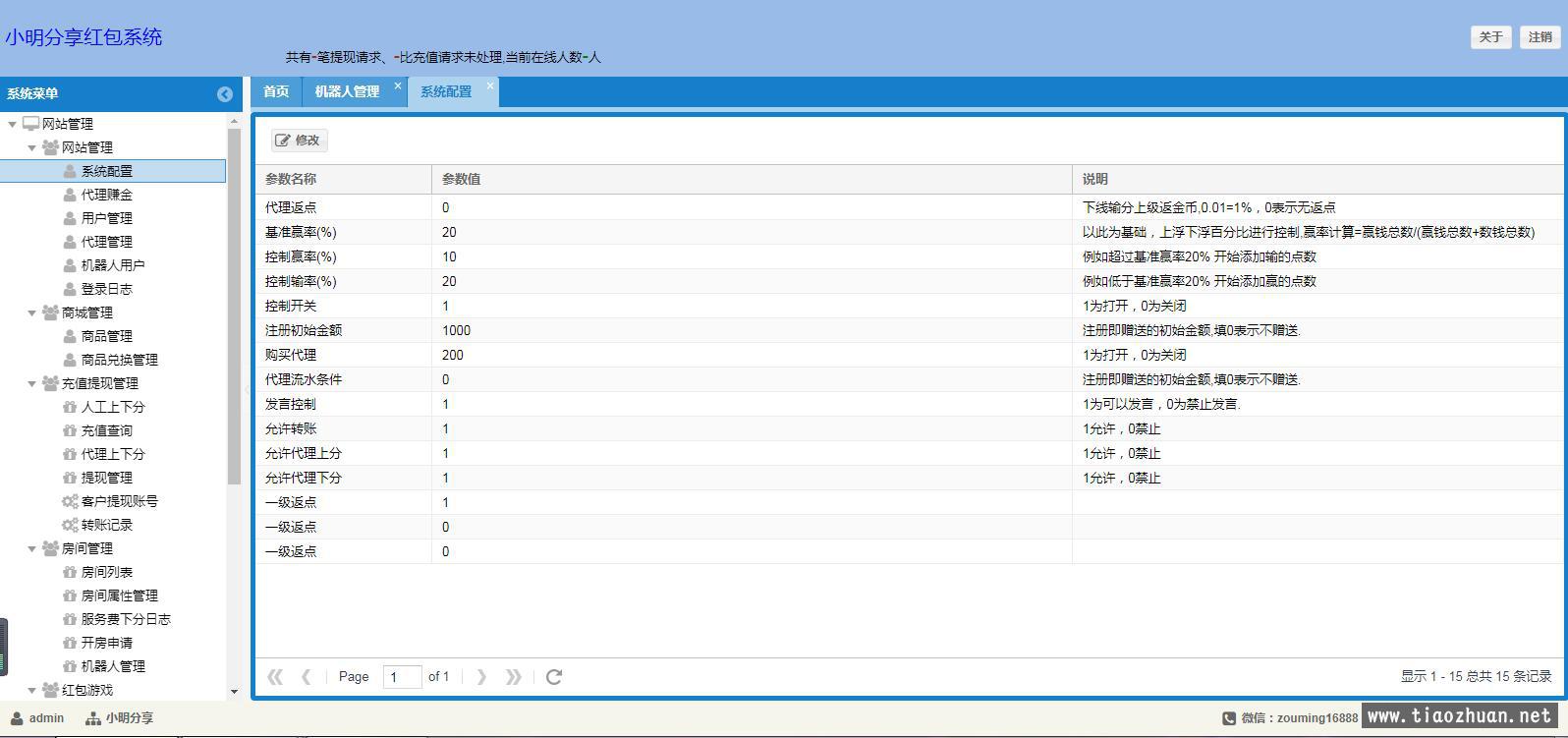This screenshot has width=1568, height=738.
Task: Open 房间列表 in the sidebar
Action: (x=107, y=572)
